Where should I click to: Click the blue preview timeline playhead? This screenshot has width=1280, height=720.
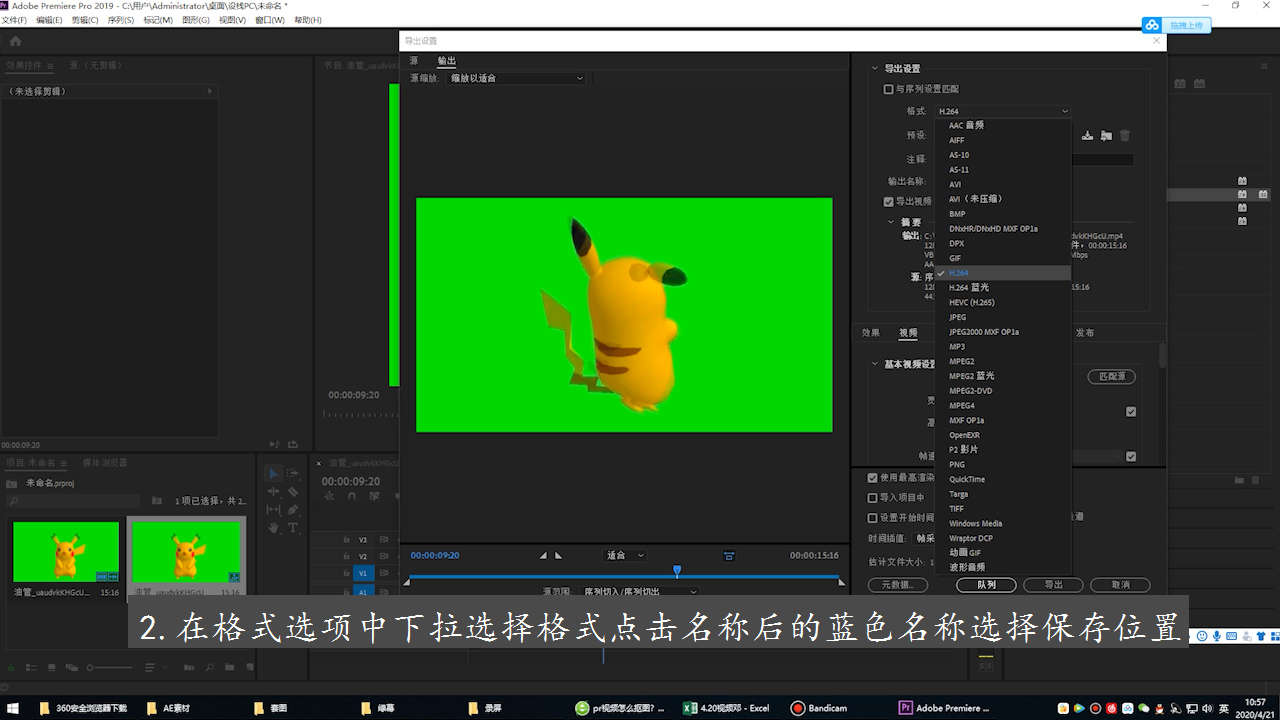click(x=677, y=571)
